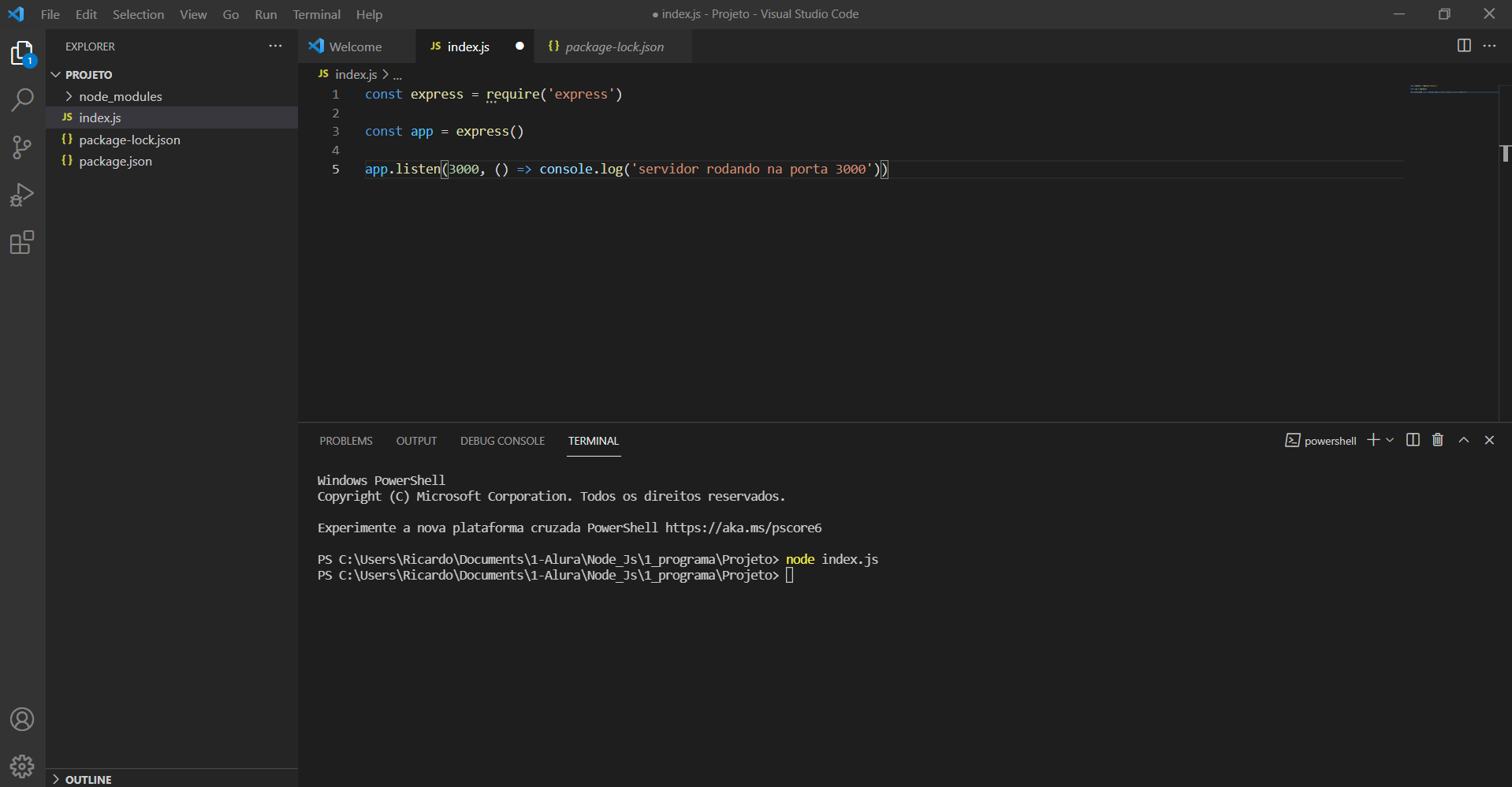Close index.js tab via unsaved dot

tap(520, 46)
